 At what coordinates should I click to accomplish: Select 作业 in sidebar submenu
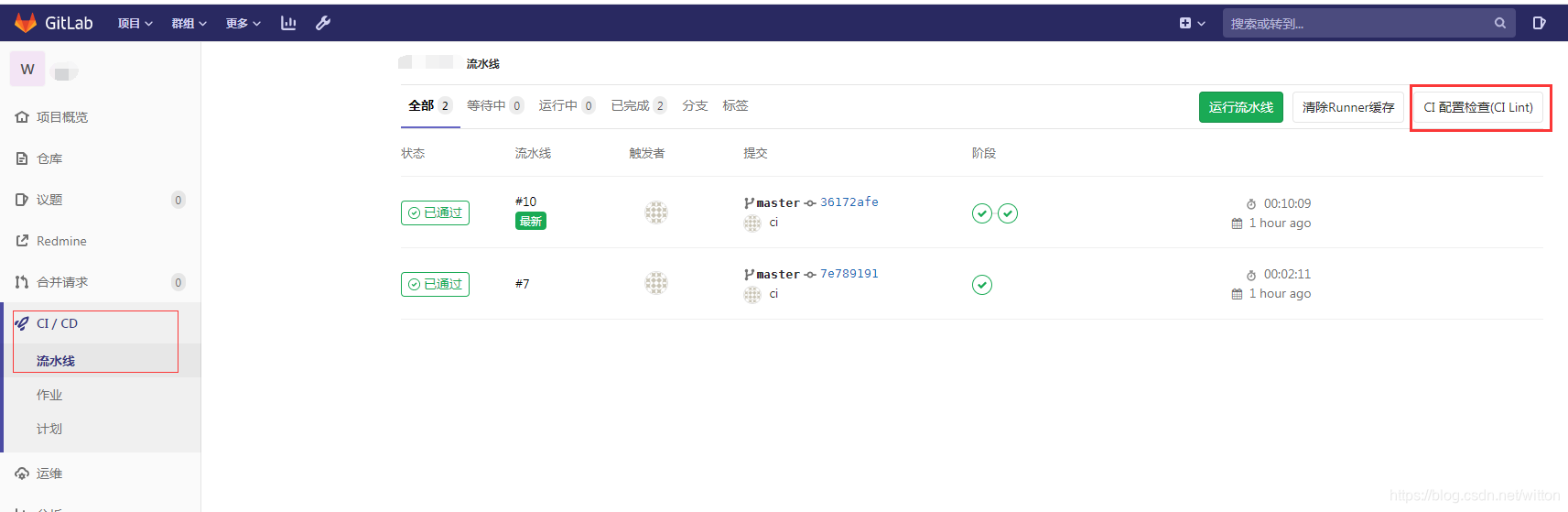point(49,395)
